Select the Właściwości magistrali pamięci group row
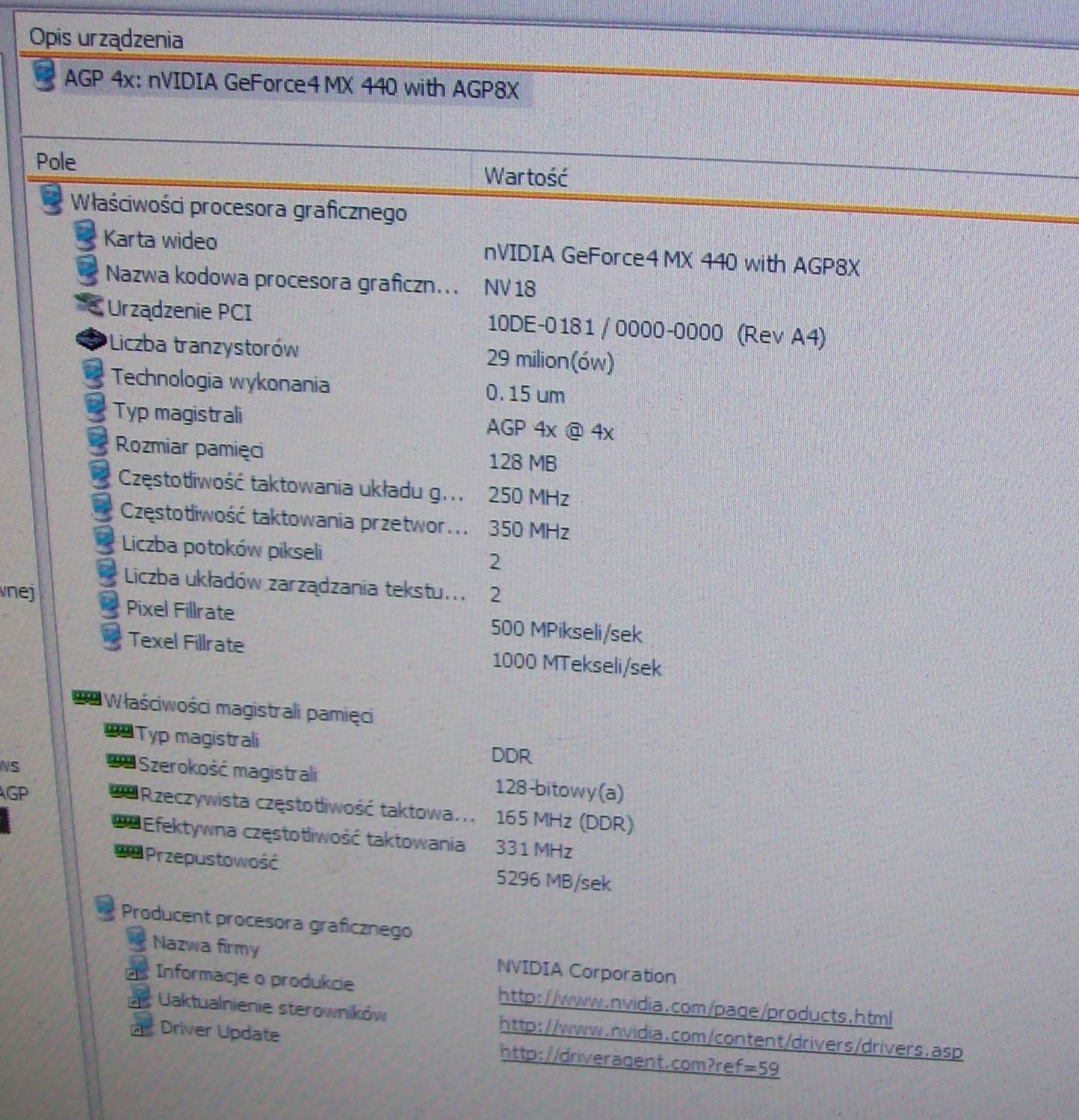Viewport: 1079px width, 1120px height. pos(238,708)
